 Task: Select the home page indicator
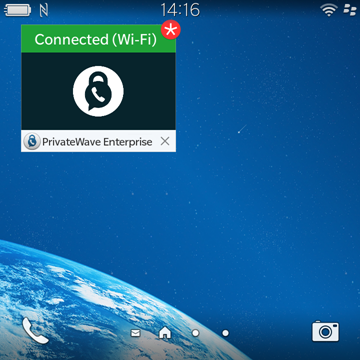[165, 332]
